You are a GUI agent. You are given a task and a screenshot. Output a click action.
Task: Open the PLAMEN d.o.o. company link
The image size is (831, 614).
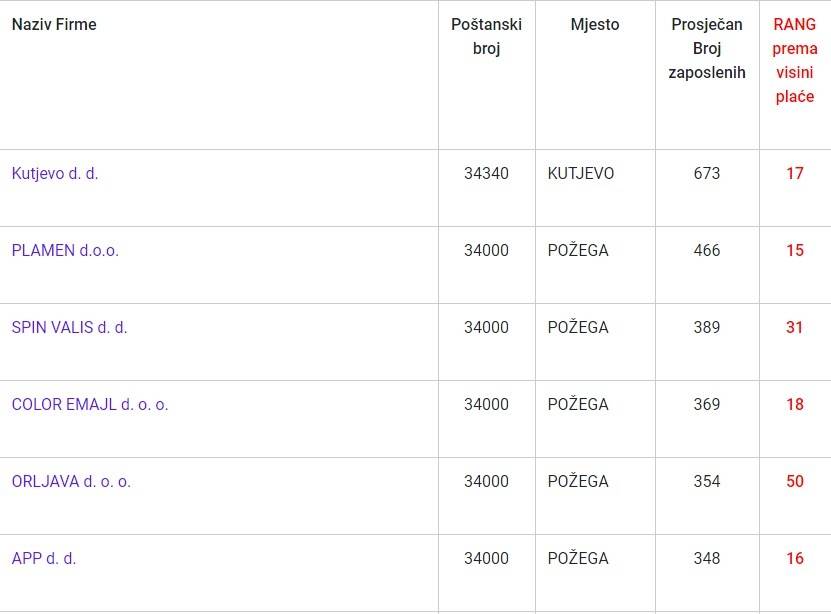tap(65, 250)
